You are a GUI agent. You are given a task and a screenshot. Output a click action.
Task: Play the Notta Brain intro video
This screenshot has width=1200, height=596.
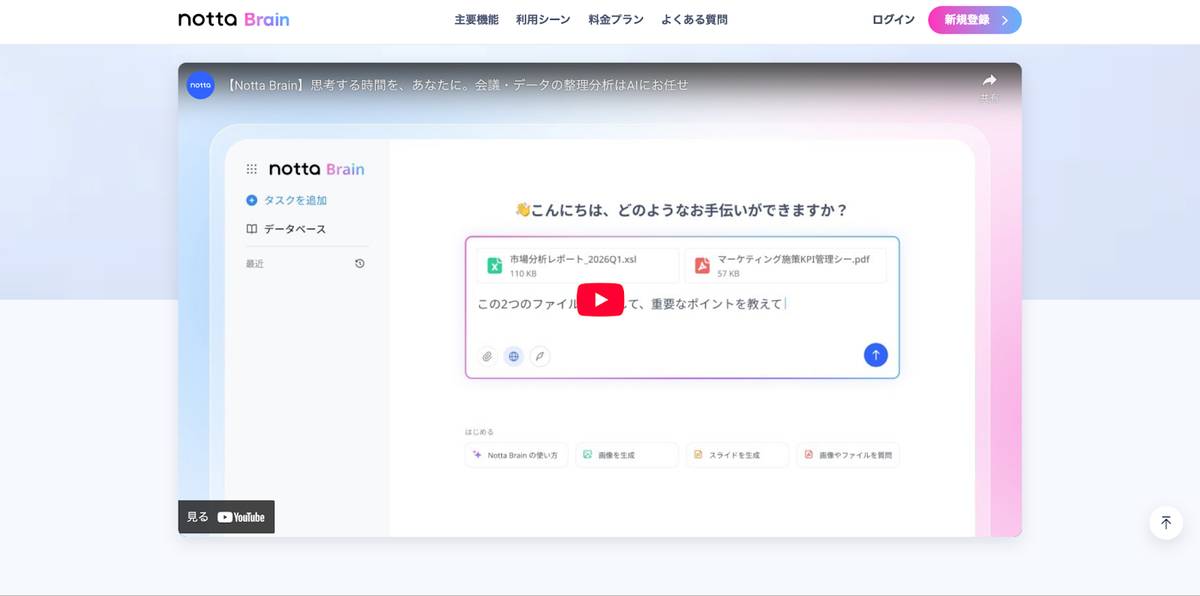(600, 297)
